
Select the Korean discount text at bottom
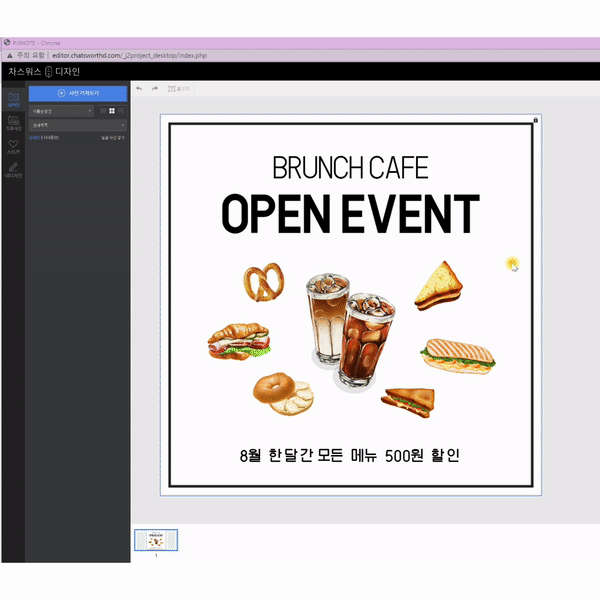point(349,455)
